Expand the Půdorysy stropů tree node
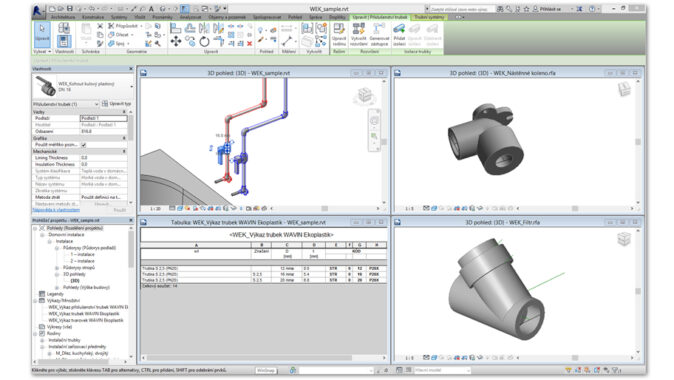Image resolution: width=674 pixels, height=380 pixels. tap(57, 268)
